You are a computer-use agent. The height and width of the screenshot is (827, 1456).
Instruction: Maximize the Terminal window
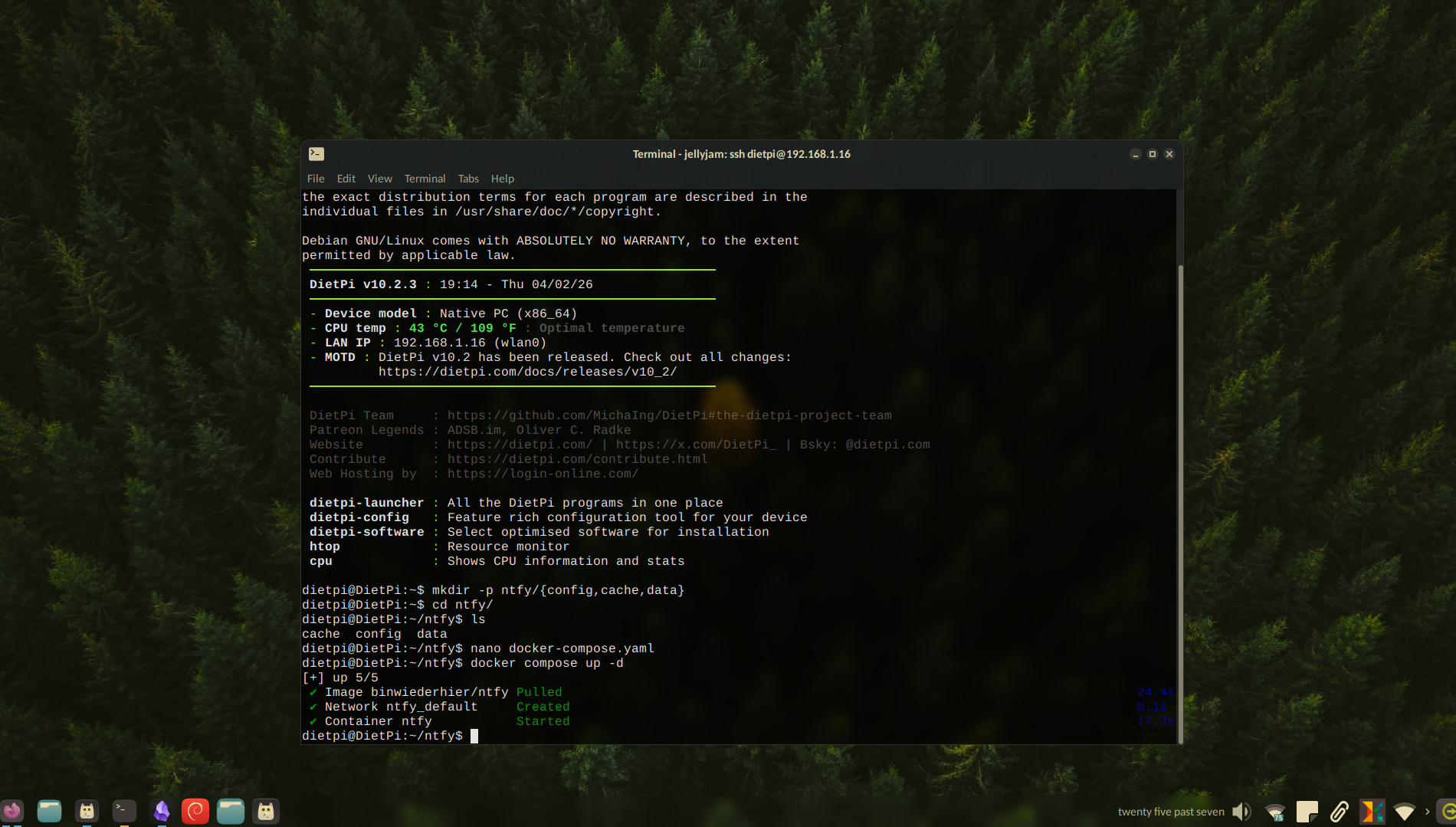pos(1153,154)
